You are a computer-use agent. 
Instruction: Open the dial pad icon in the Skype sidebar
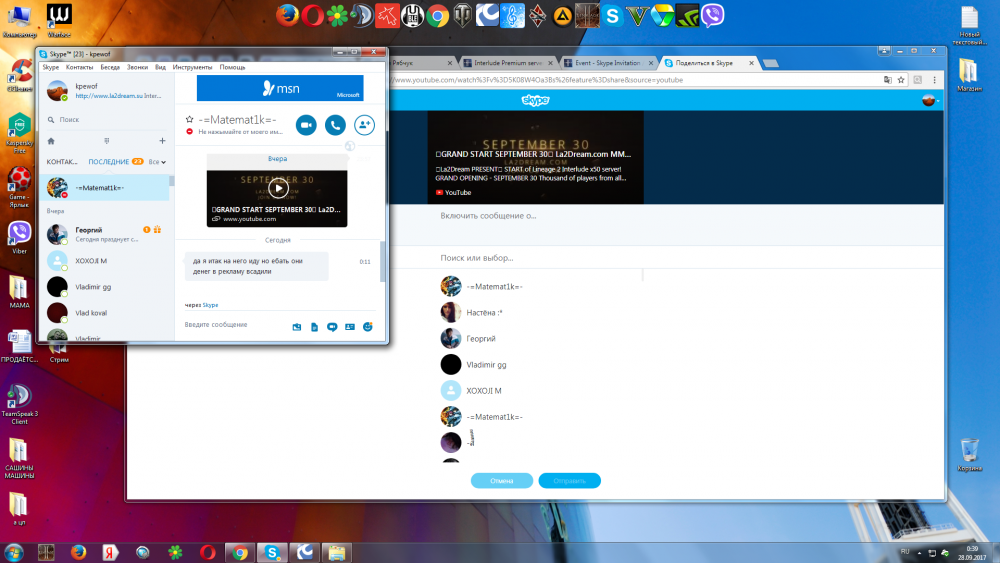(107, 141)
